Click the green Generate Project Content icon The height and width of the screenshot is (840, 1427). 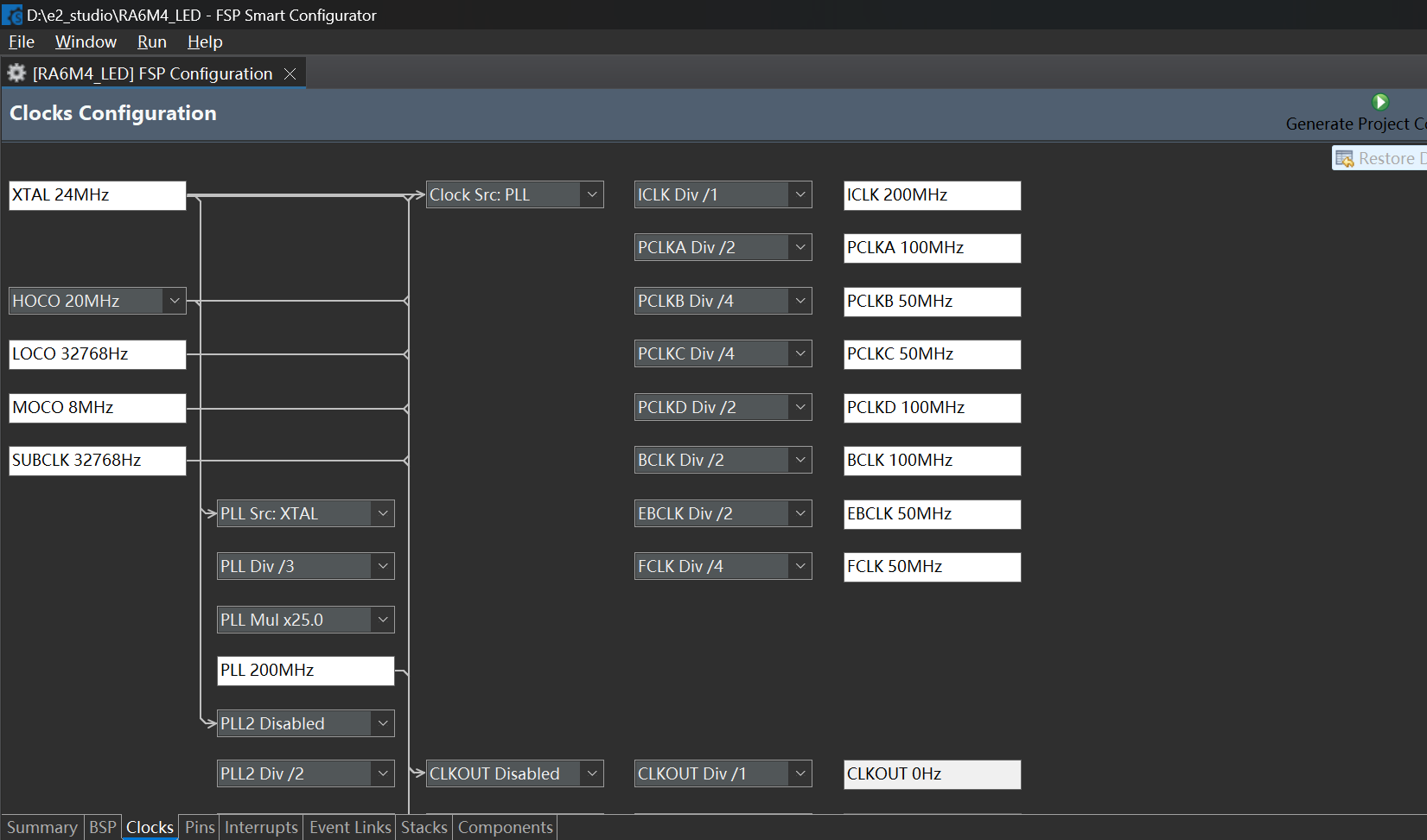pos(1380,102)
